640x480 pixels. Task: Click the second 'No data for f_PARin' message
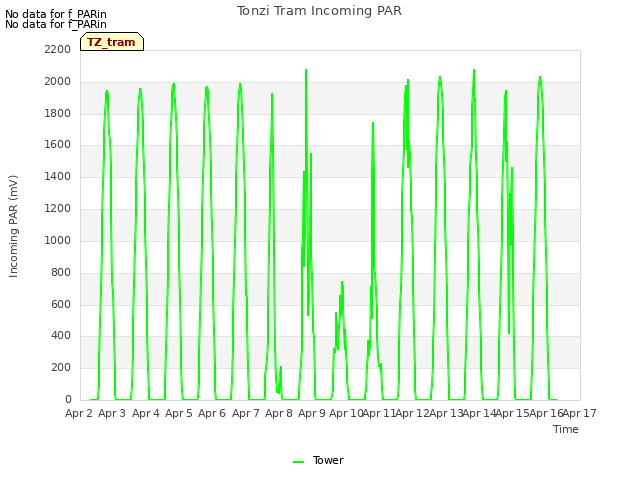click(56, 24)
